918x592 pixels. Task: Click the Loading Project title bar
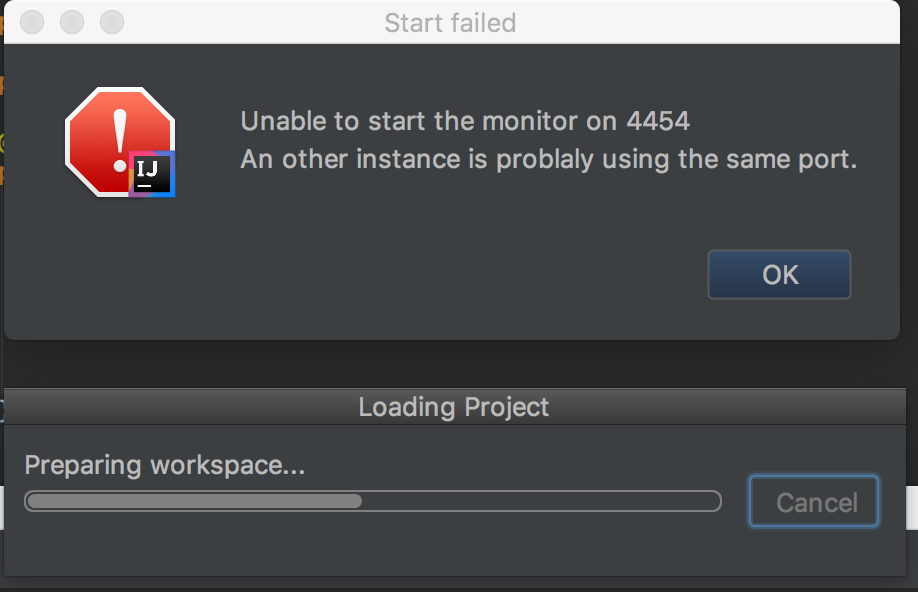pyautogui.click(x=453, y=407)
